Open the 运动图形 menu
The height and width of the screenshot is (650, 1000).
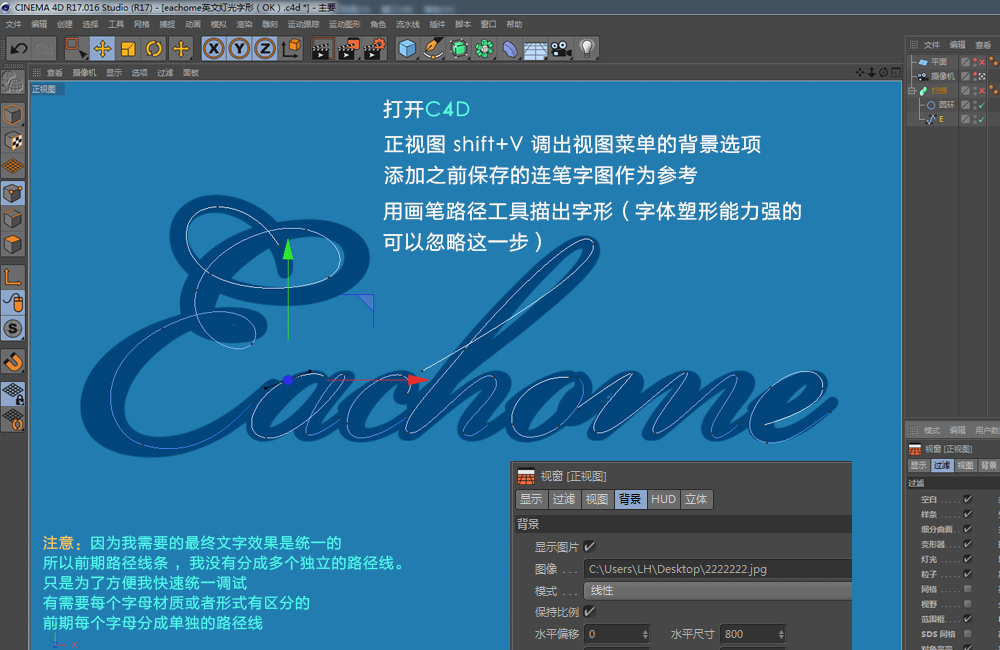[344, 24]
